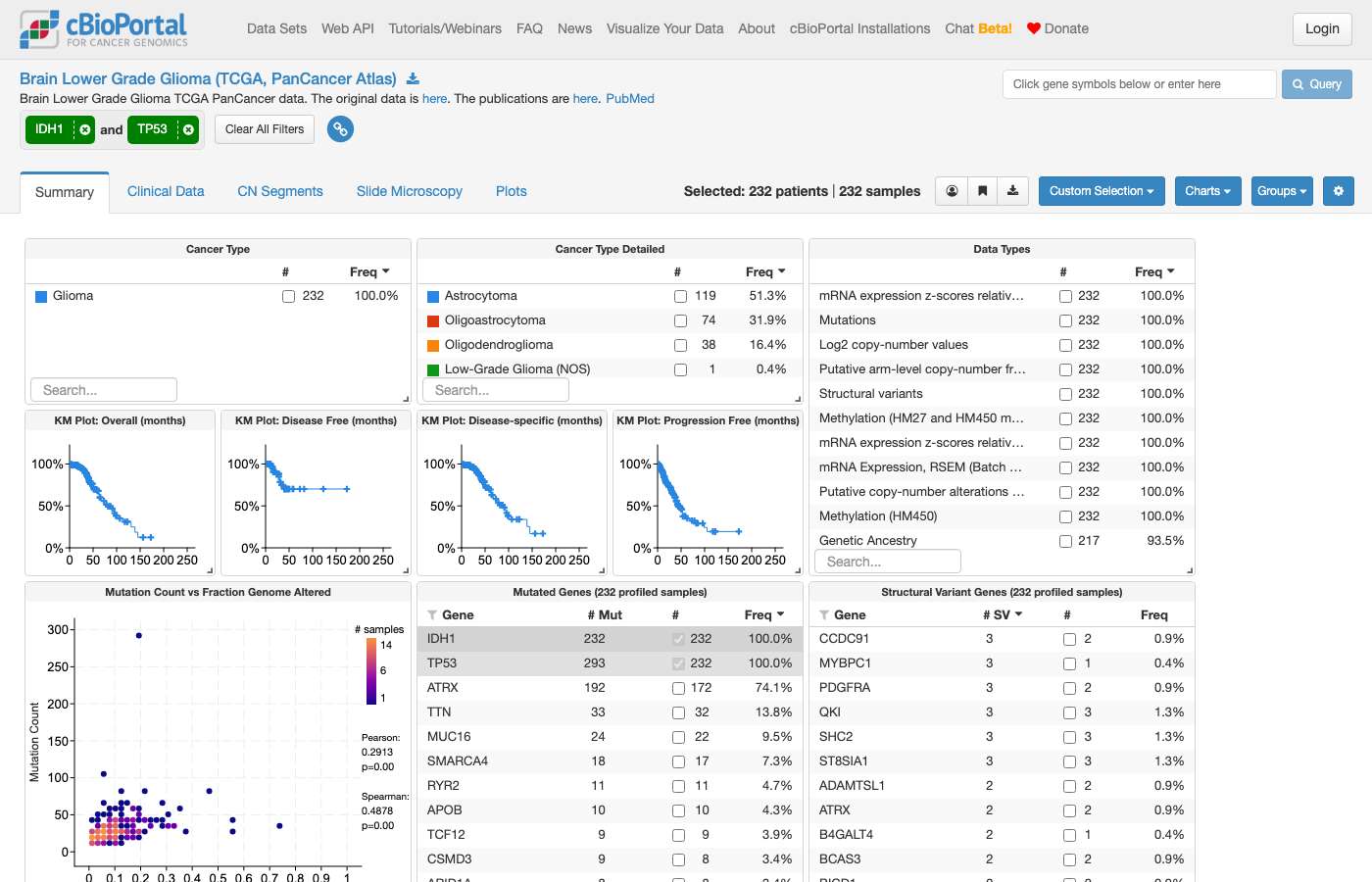Check the ATRX gene checkbox in Mutated Genes
The height and width of the screenshot is (882, 1372).
pyautogui.click(x=678, y=688)
